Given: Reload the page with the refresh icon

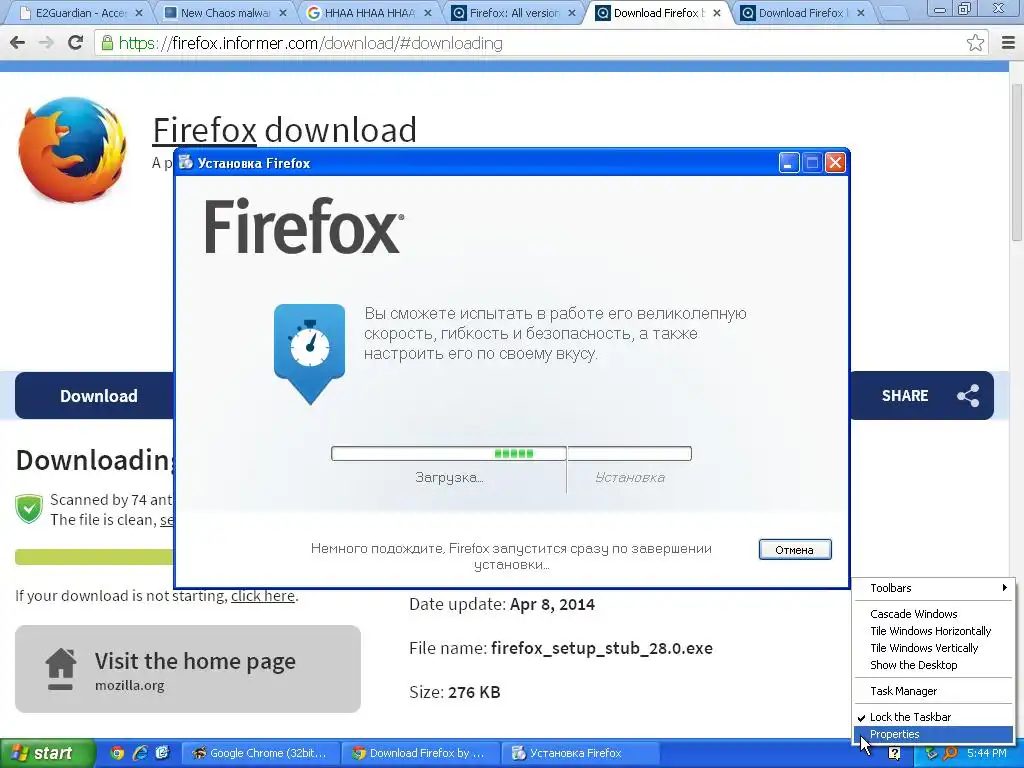Looking at the screenshot, I should 75,43.
